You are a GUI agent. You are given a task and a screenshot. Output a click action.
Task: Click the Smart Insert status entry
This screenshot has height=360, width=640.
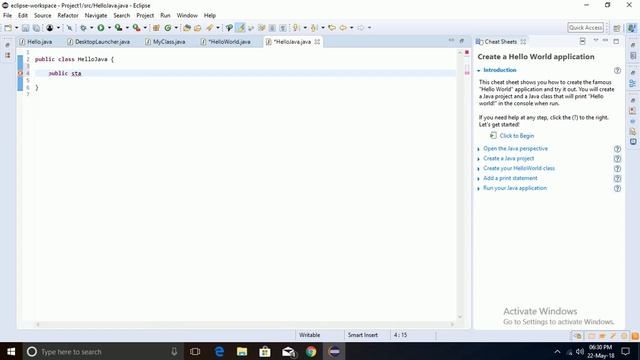[x=362, y=335]
